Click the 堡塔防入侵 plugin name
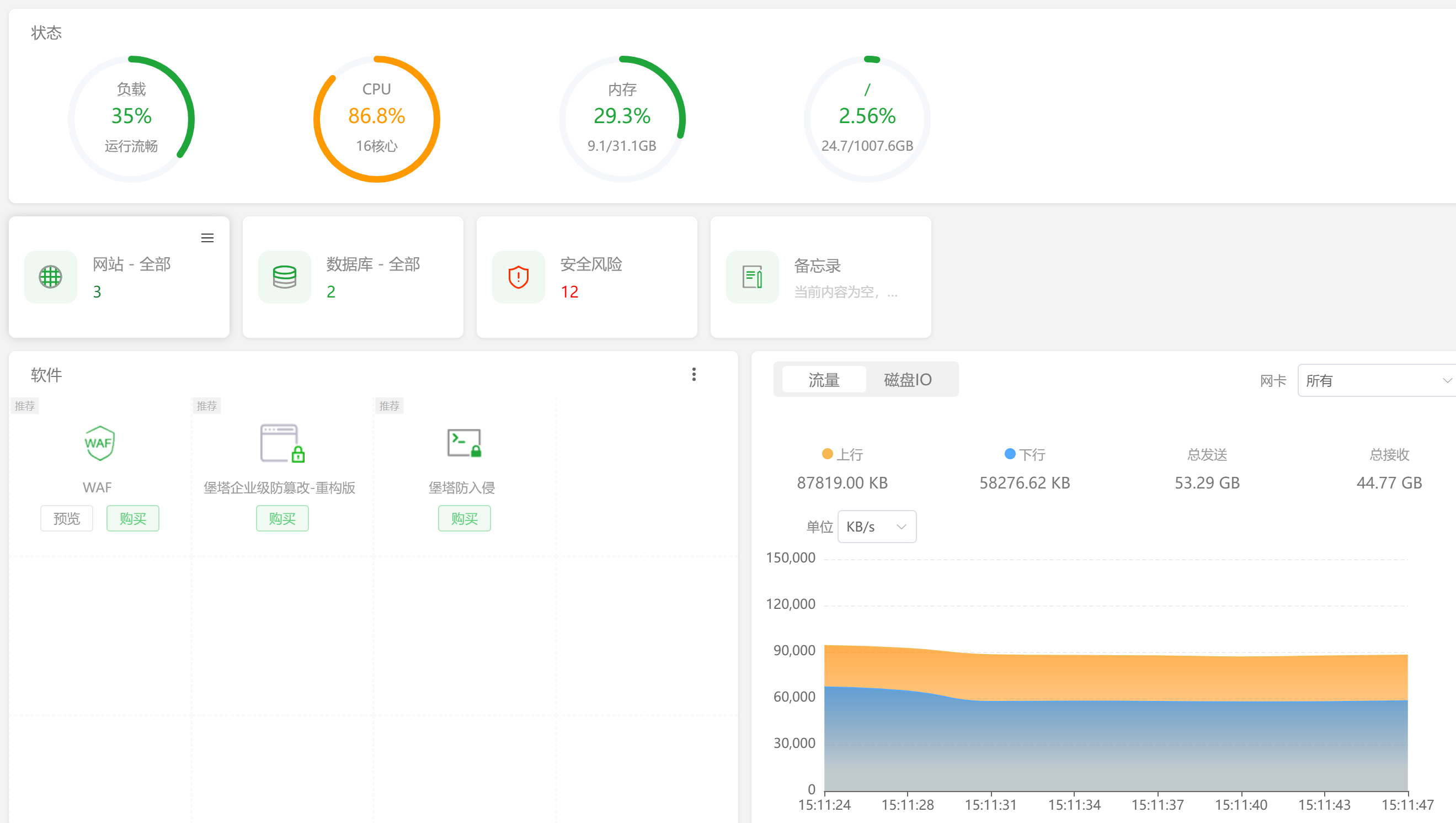This screenshot has width=1456, height=823. click(x=462, y=487)
